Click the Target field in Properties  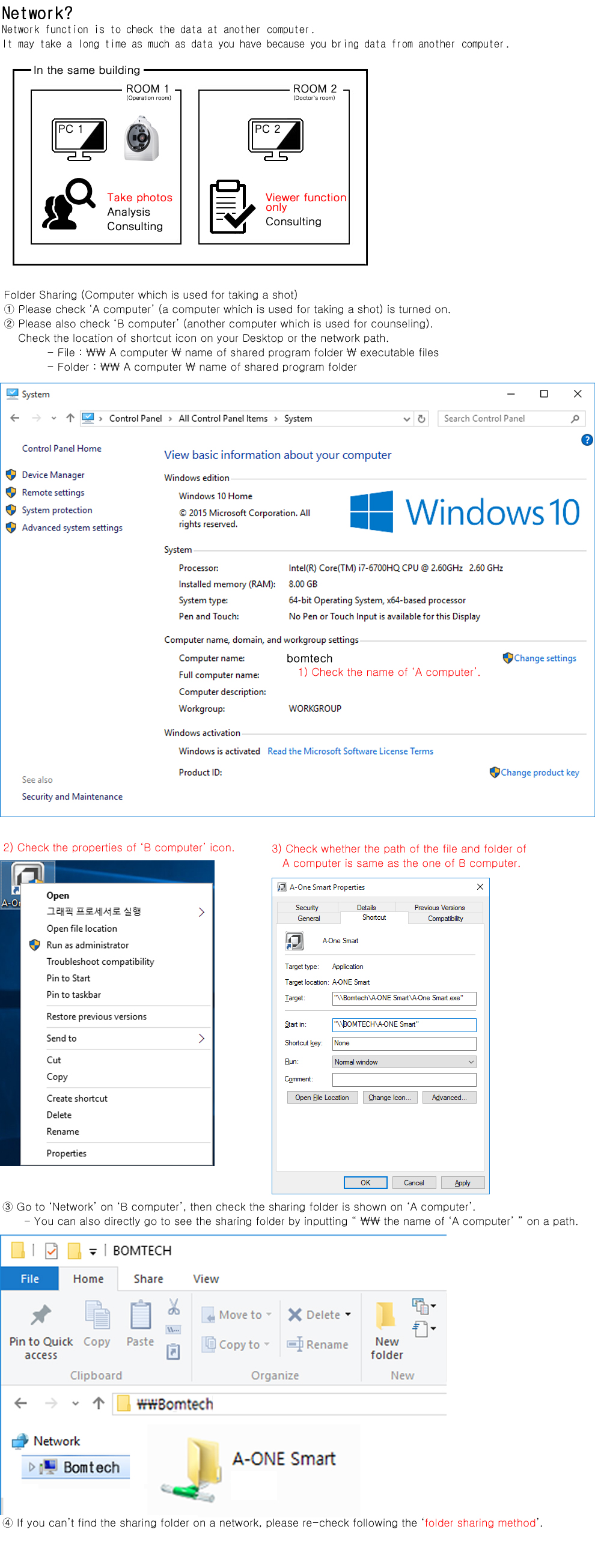(404, 998)
